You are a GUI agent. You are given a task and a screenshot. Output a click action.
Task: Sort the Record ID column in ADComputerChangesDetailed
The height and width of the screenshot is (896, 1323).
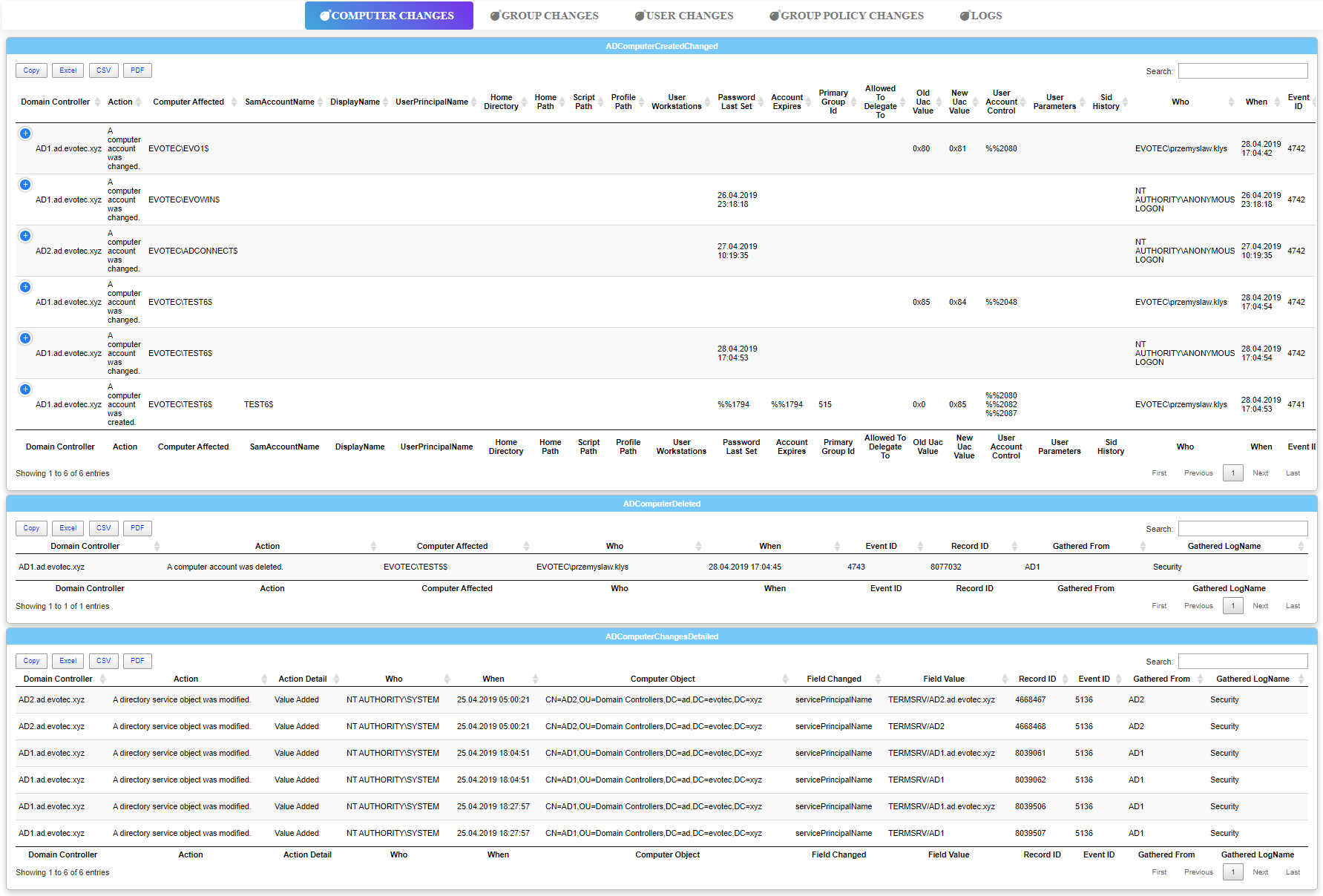tap(1037, 678)
